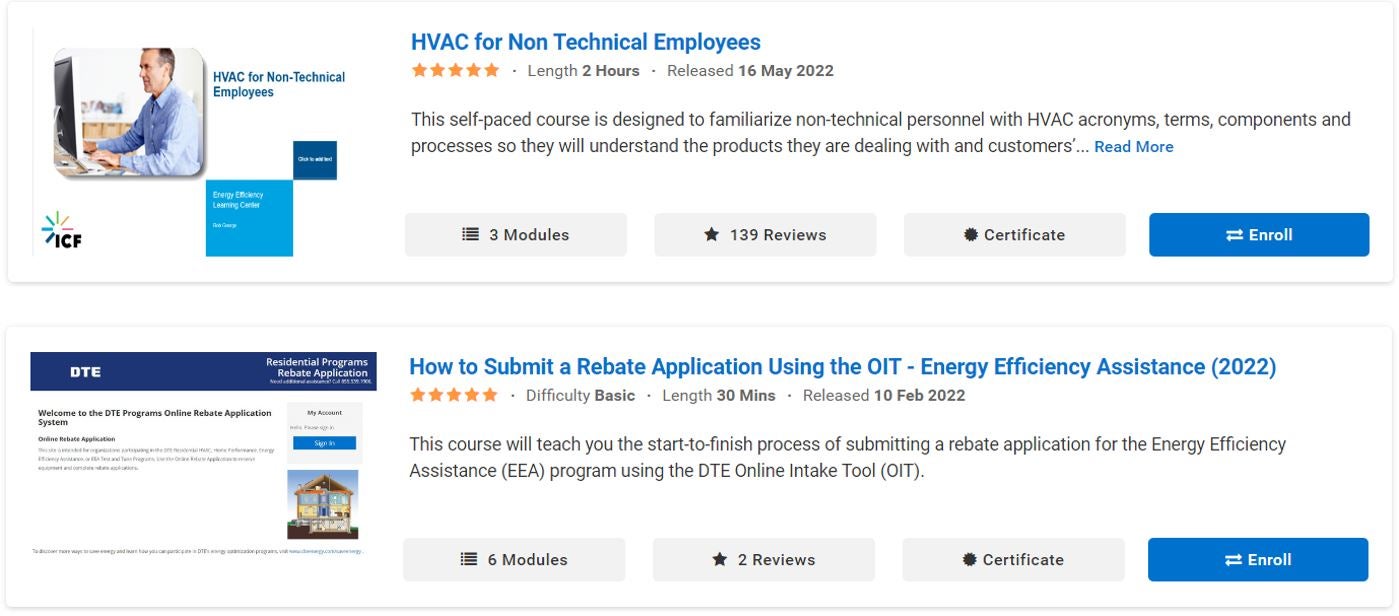Click the DTE Rebate Application thumbnail
The height and width of the screenshot is (616, 1399).
click(x=203, y=455)
